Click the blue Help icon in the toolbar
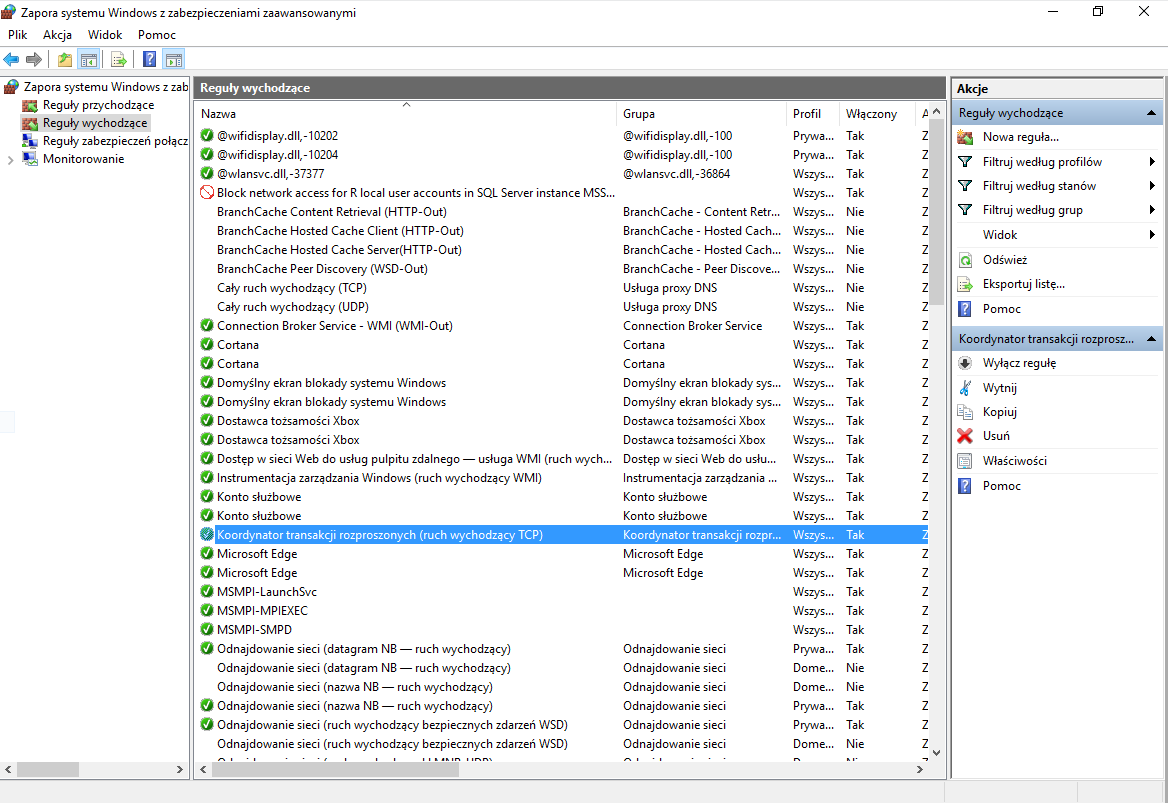1168x803 pixels. click(x=149, y=60)
